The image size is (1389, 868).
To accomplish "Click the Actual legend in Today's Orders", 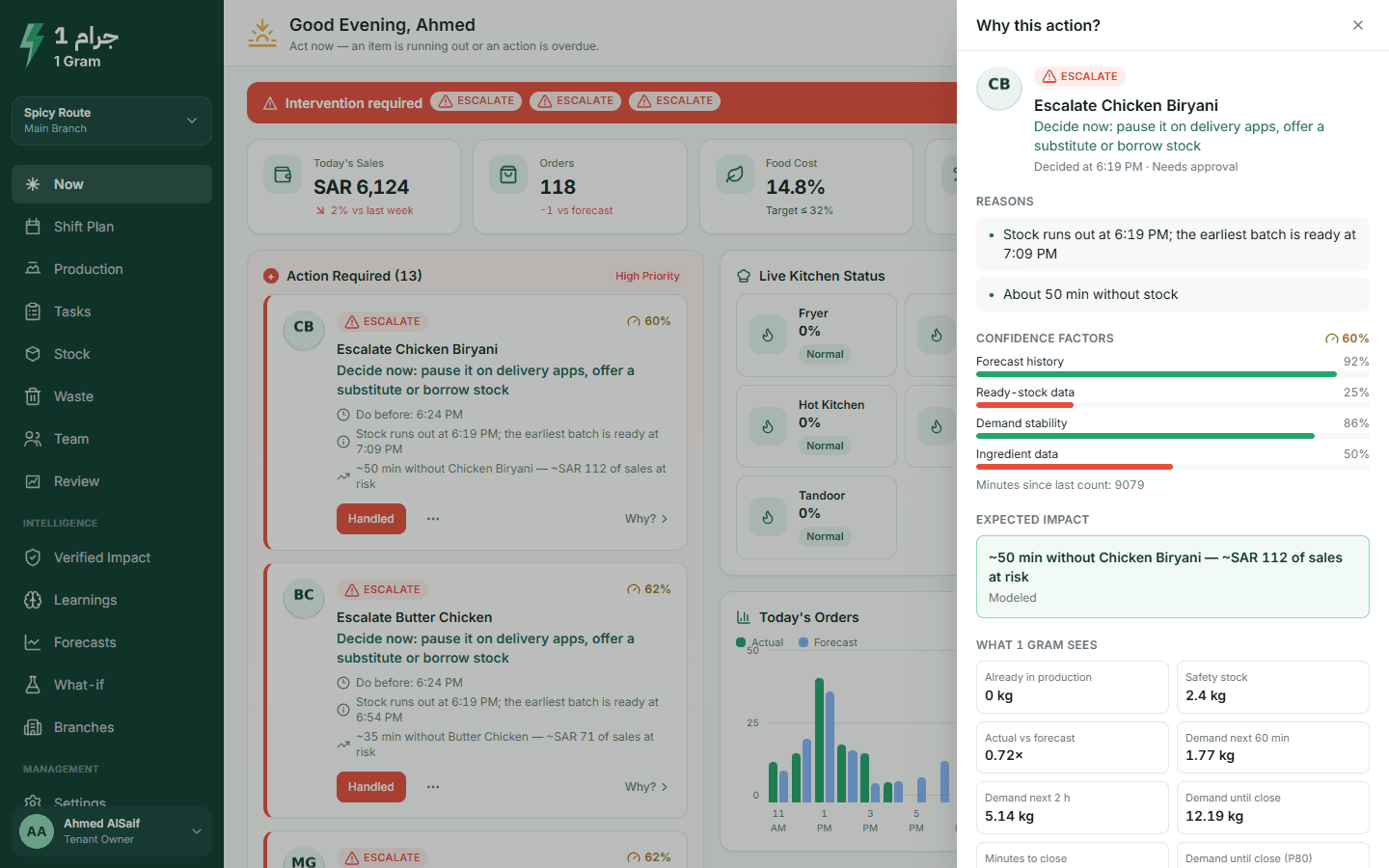I will pyautogui.click(x=760, y=642).
